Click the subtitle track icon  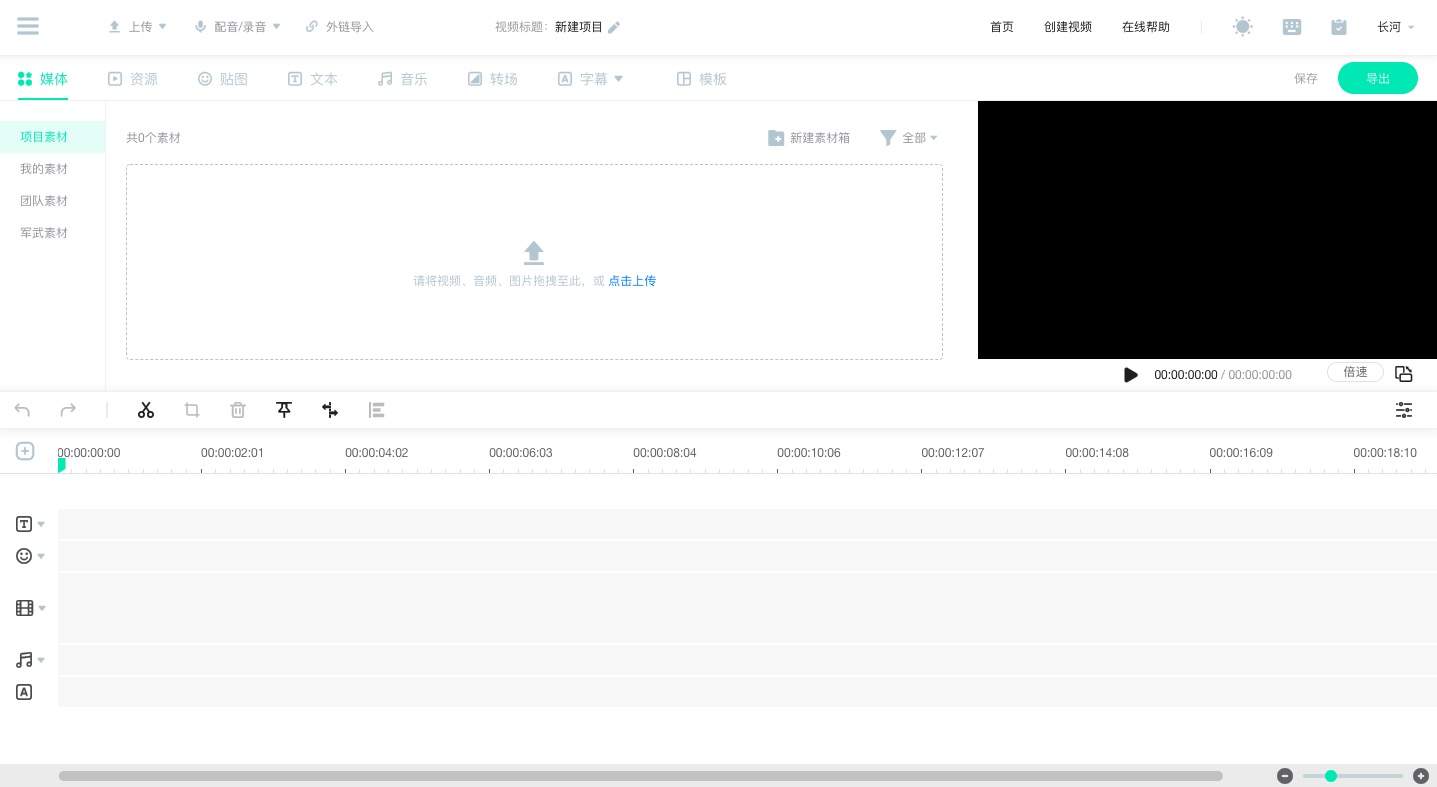point(24,692)
